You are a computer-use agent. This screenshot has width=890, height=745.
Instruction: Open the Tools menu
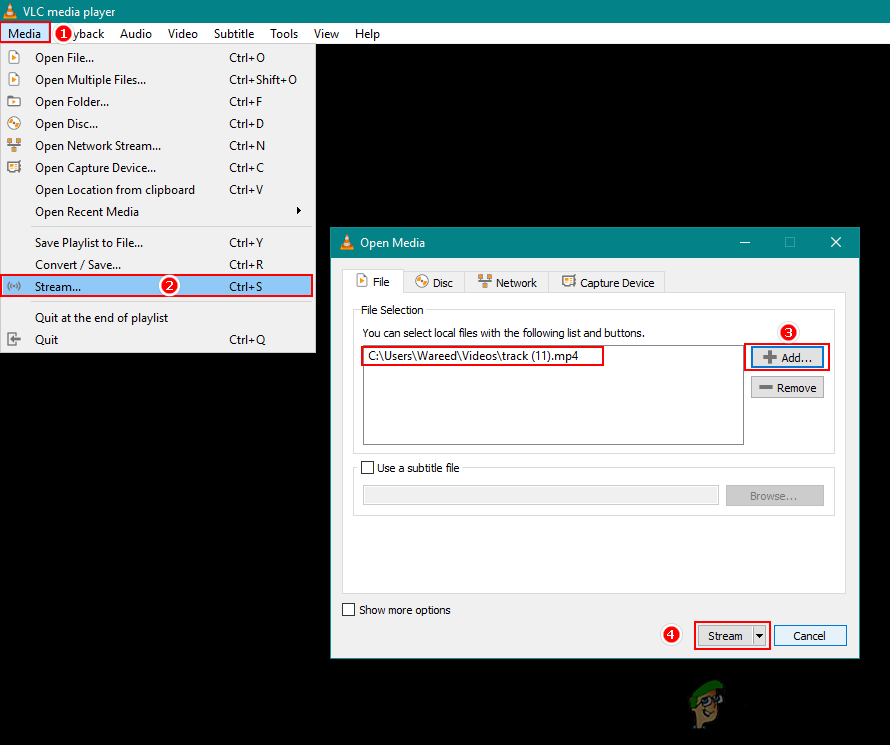click(x=284, y=33)
